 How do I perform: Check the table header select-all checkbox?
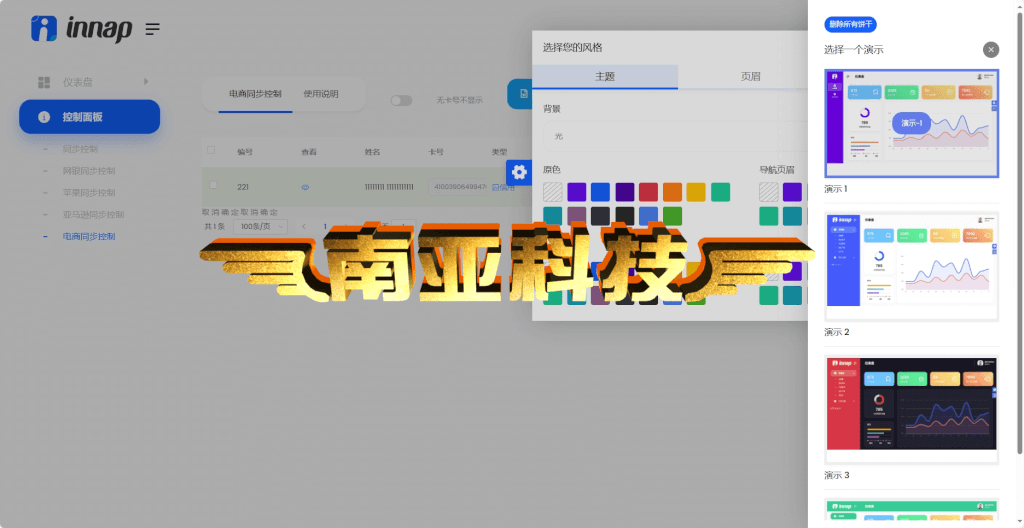tap(211, 150)
